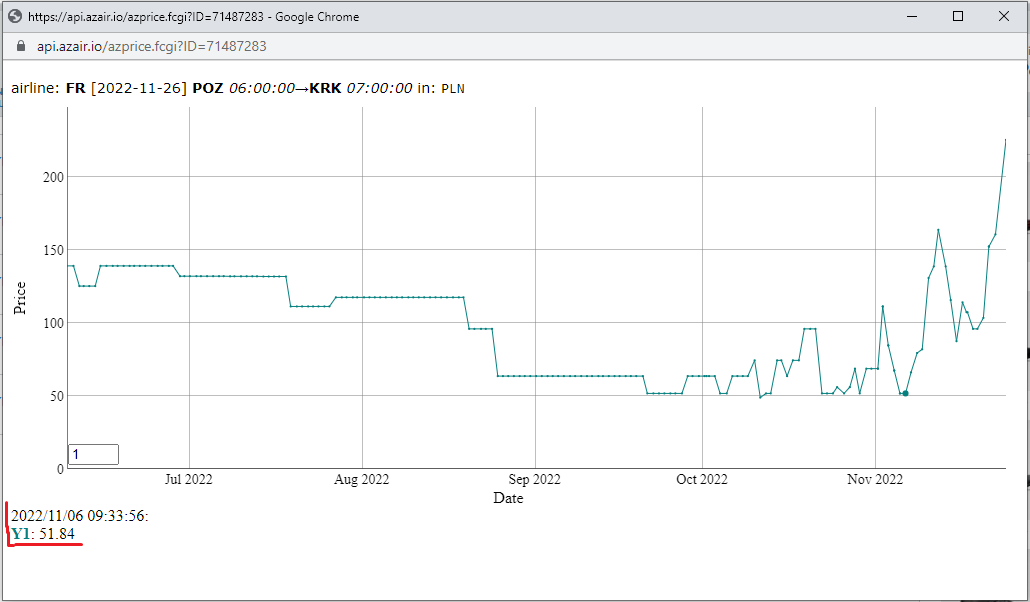
Task: Click the padlock site security icon
Action: coord(20,46)
